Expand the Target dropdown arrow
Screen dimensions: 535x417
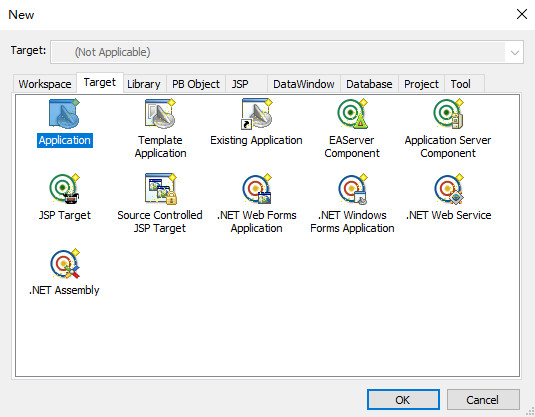click(x=515, y=52)
